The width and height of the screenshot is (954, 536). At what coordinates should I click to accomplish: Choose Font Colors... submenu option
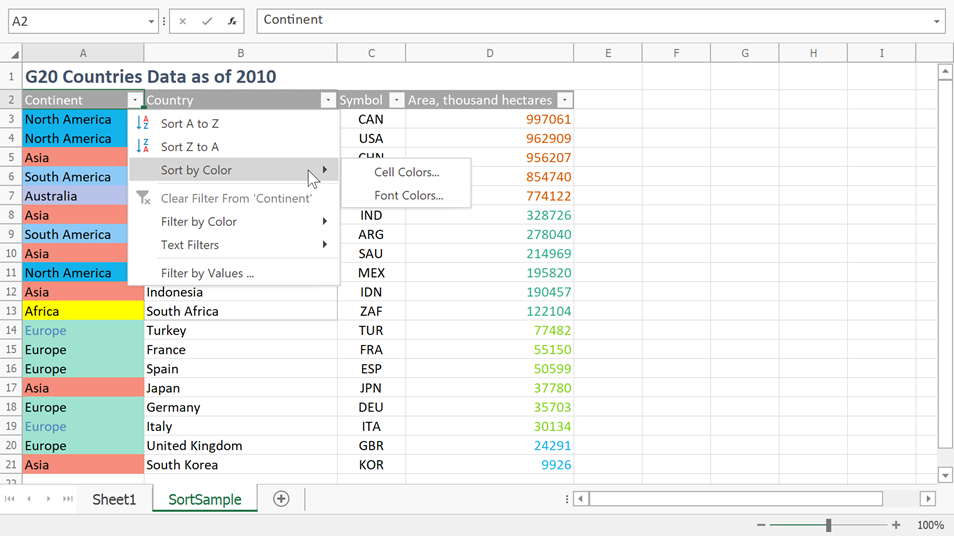click(x=406, y=195)
